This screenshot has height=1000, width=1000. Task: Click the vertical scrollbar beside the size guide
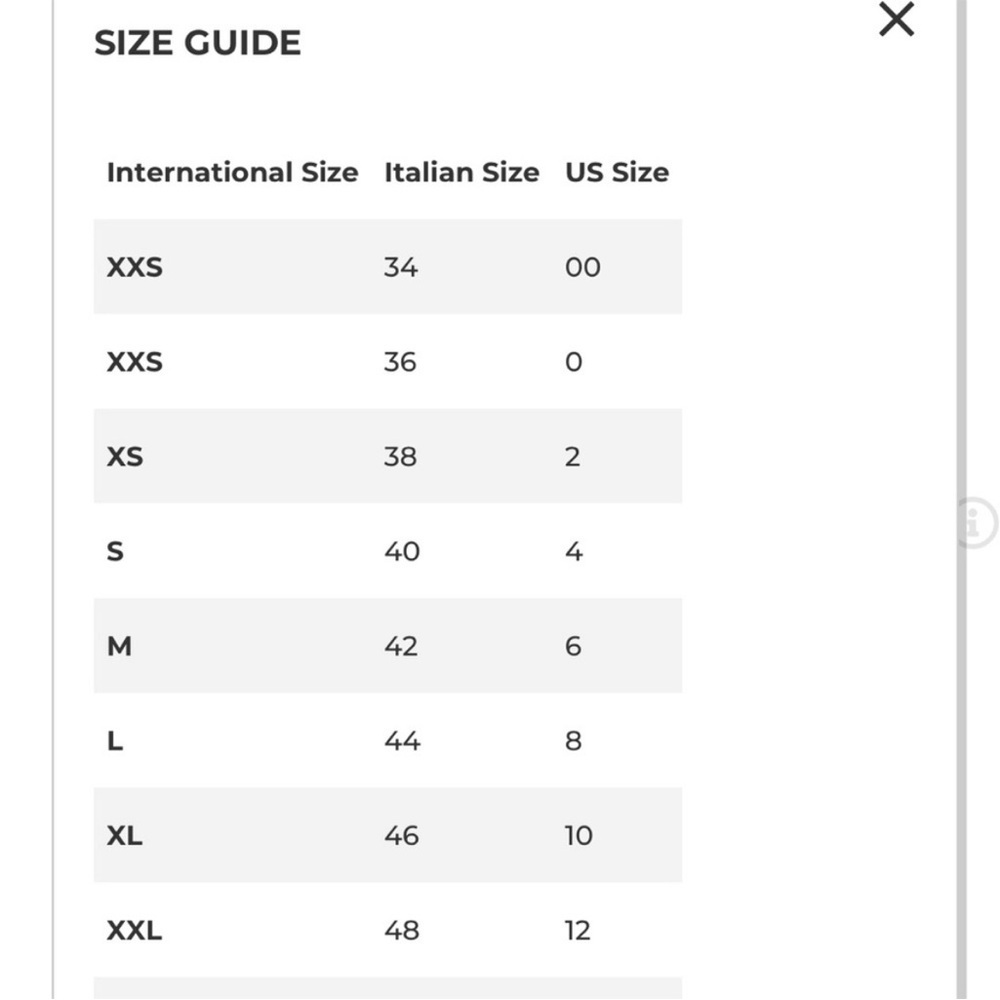coord(961,300)
